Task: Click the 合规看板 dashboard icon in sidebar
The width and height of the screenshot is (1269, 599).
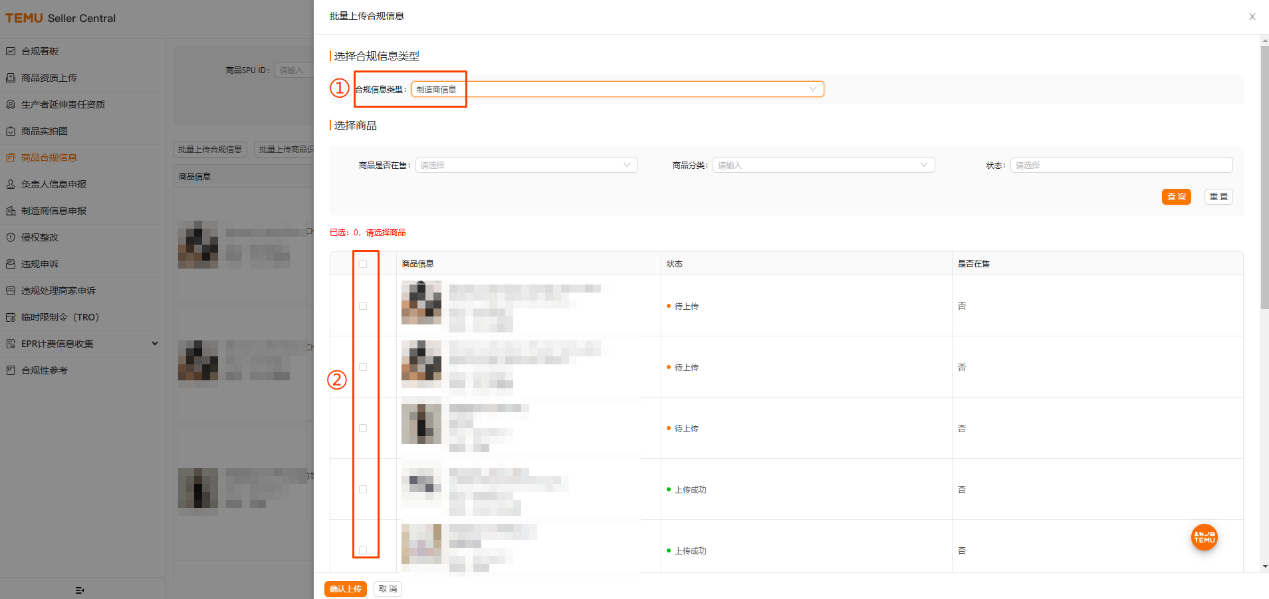Action: pyautogui.click(x=10, y=51)
